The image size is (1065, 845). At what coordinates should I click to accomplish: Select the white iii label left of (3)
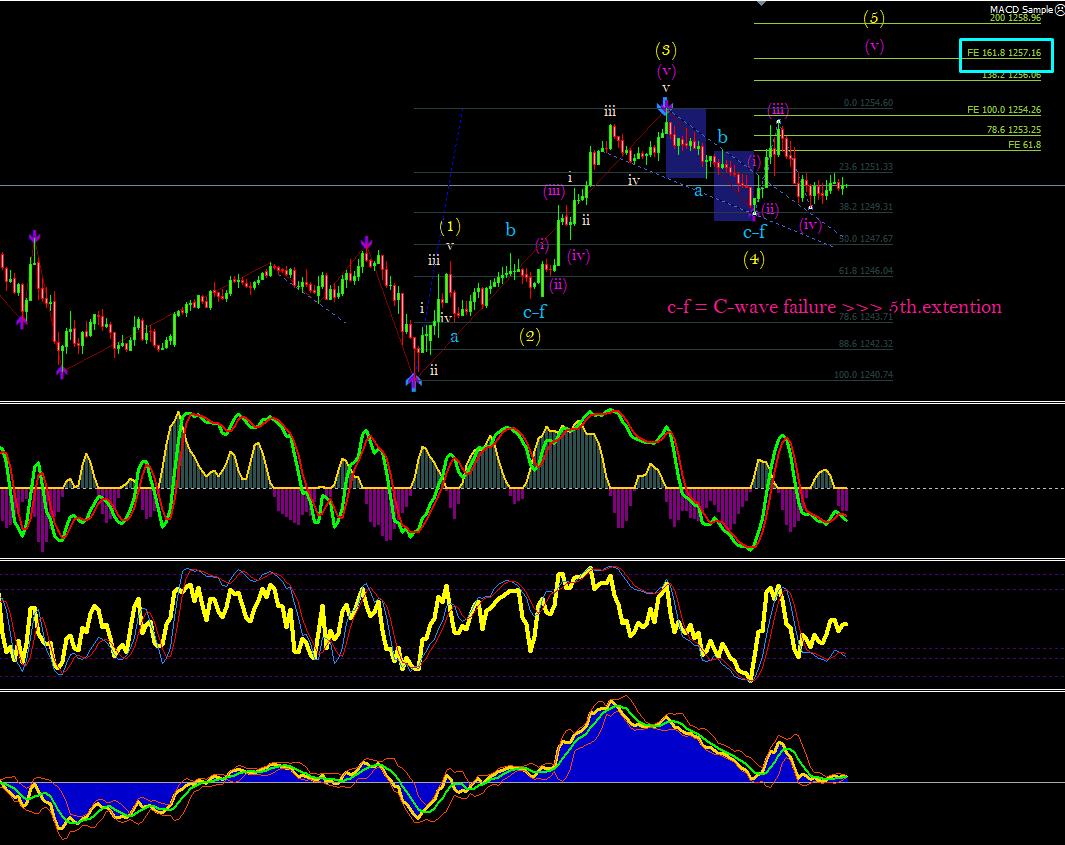[610, 111]
